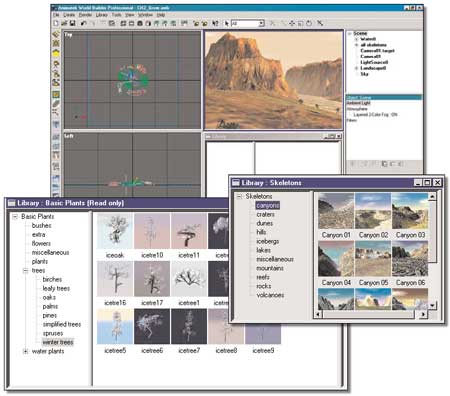Screen dimensions: 450x396
Task: Select the feather-shaped icon in left toolbar
Action: (x=56, y=104)
